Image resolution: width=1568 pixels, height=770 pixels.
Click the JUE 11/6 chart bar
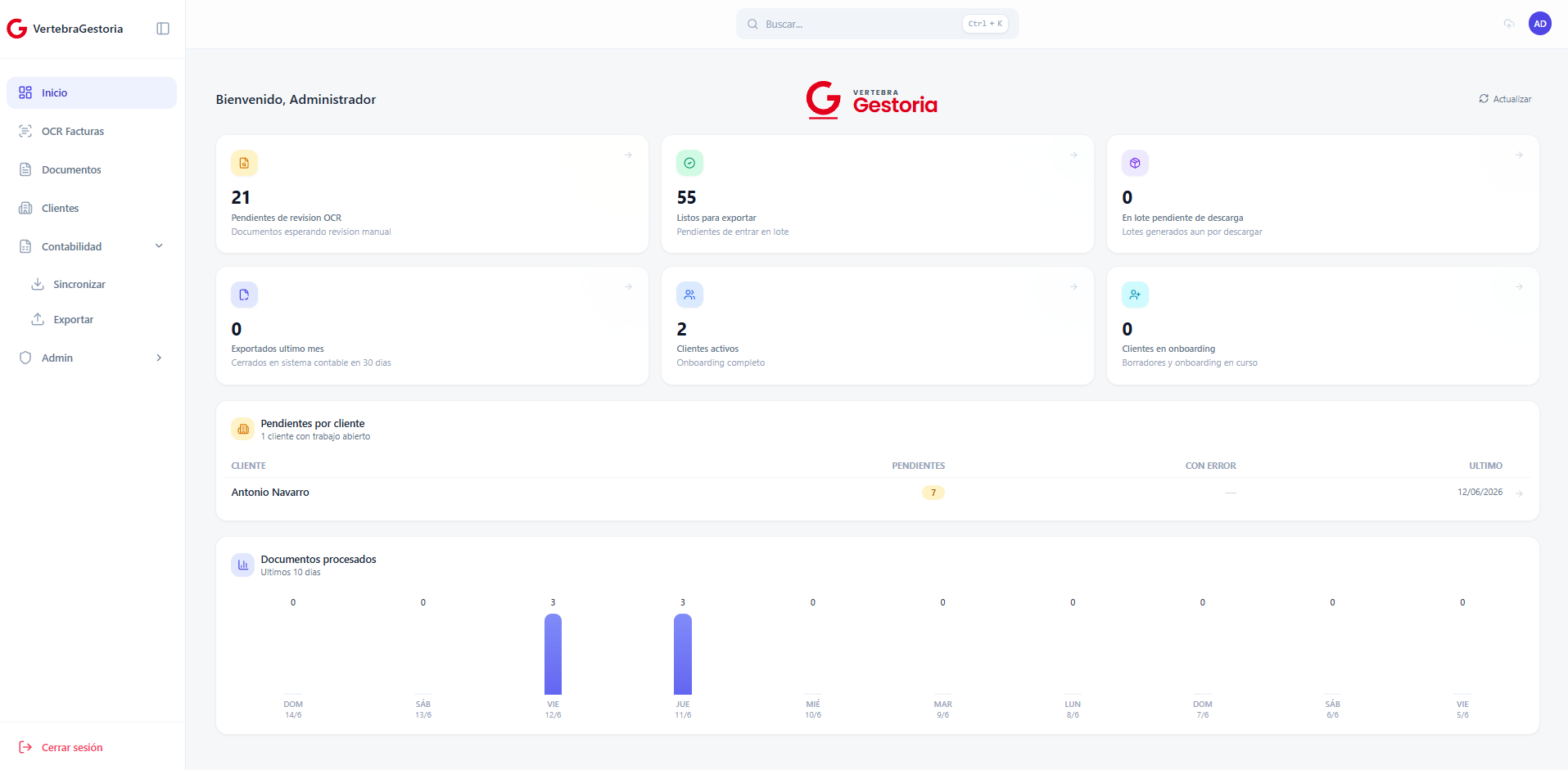point(683,654)
